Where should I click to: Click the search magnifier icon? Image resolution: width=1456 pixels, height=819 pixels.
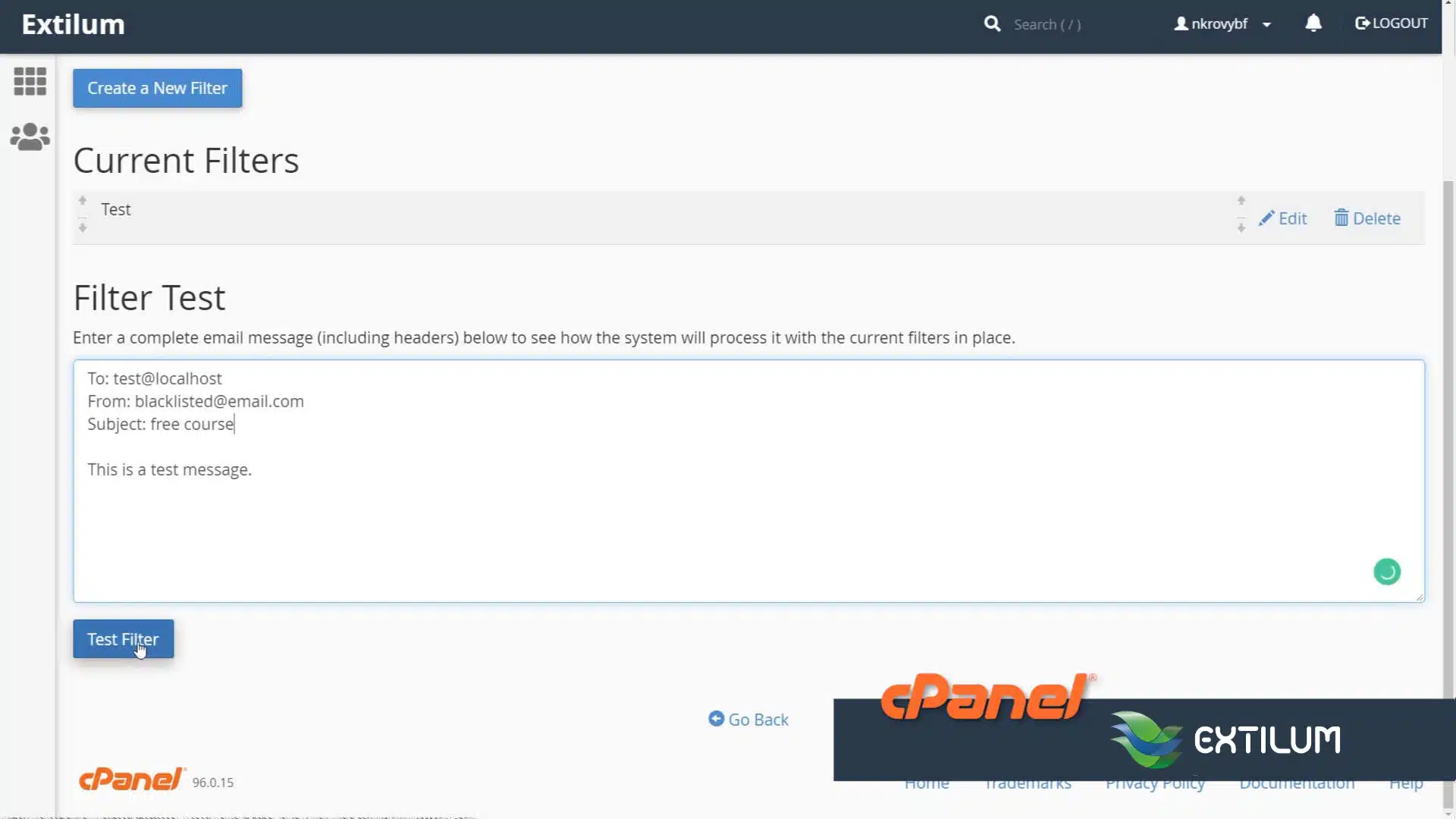tap(992, 24)
